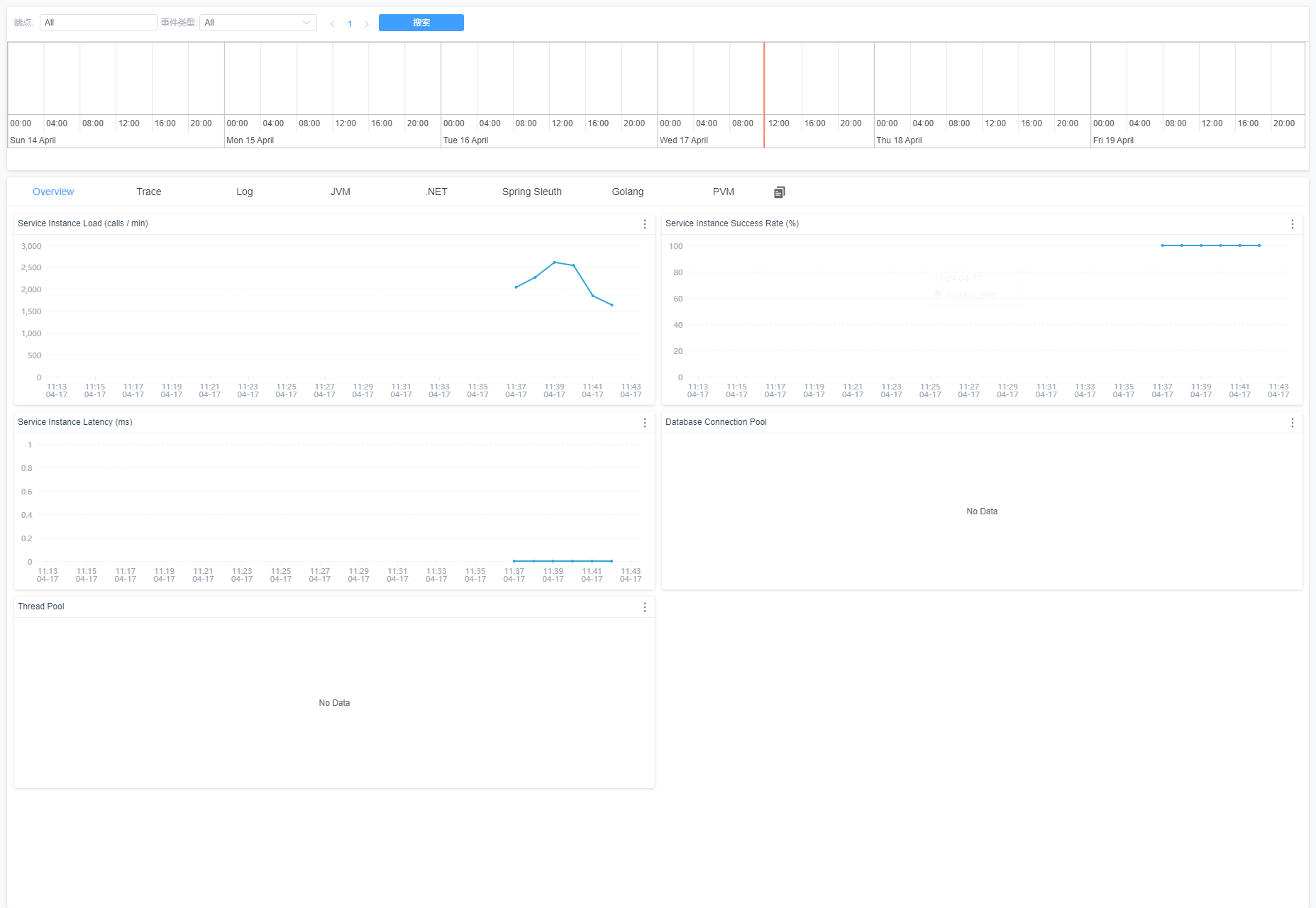The image size is (1316, 908).
Task: Open the Service Instance Load options menu
Action: point(644,224)
